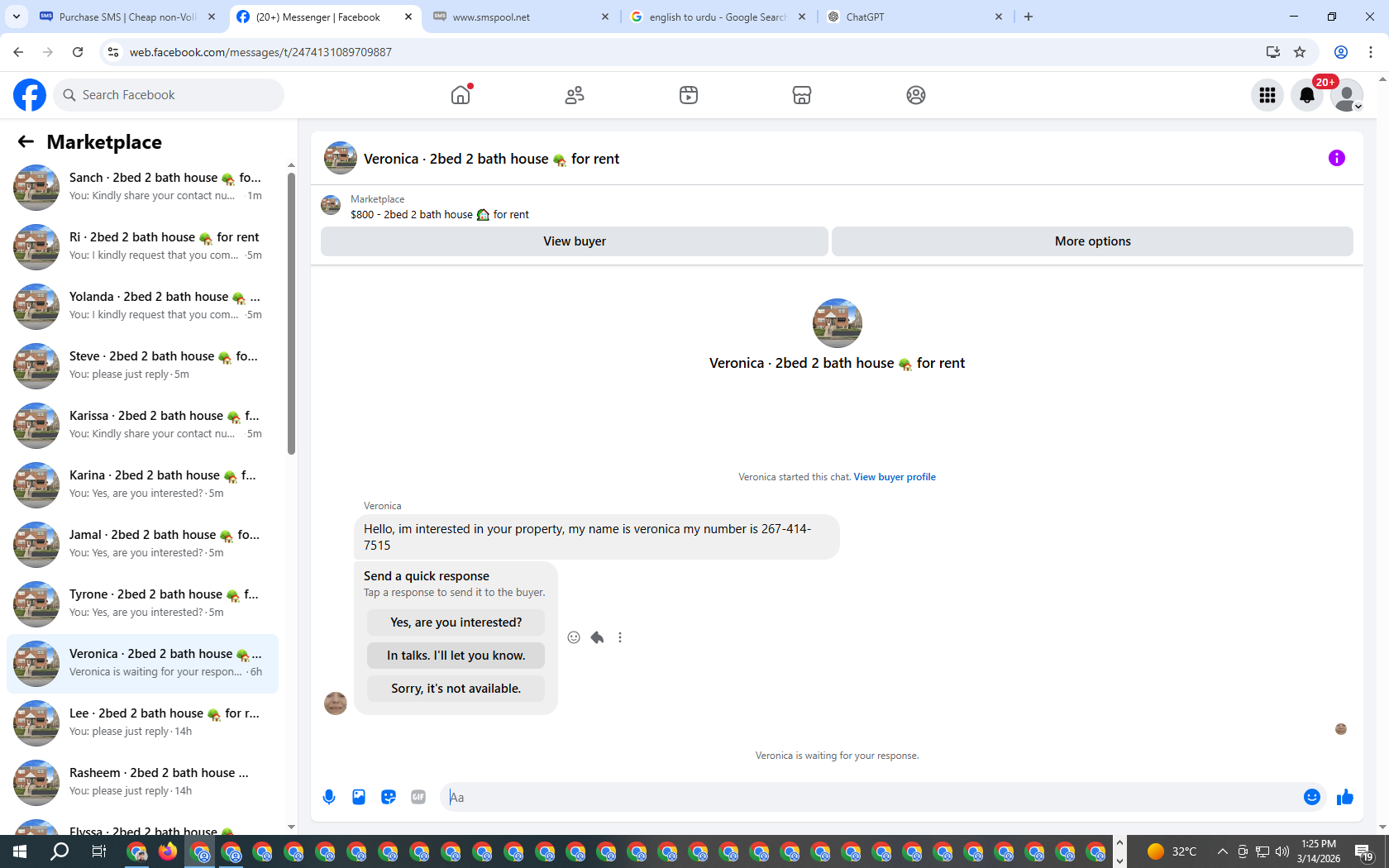Open the Facebook apps menu grid

[1267, 95]
